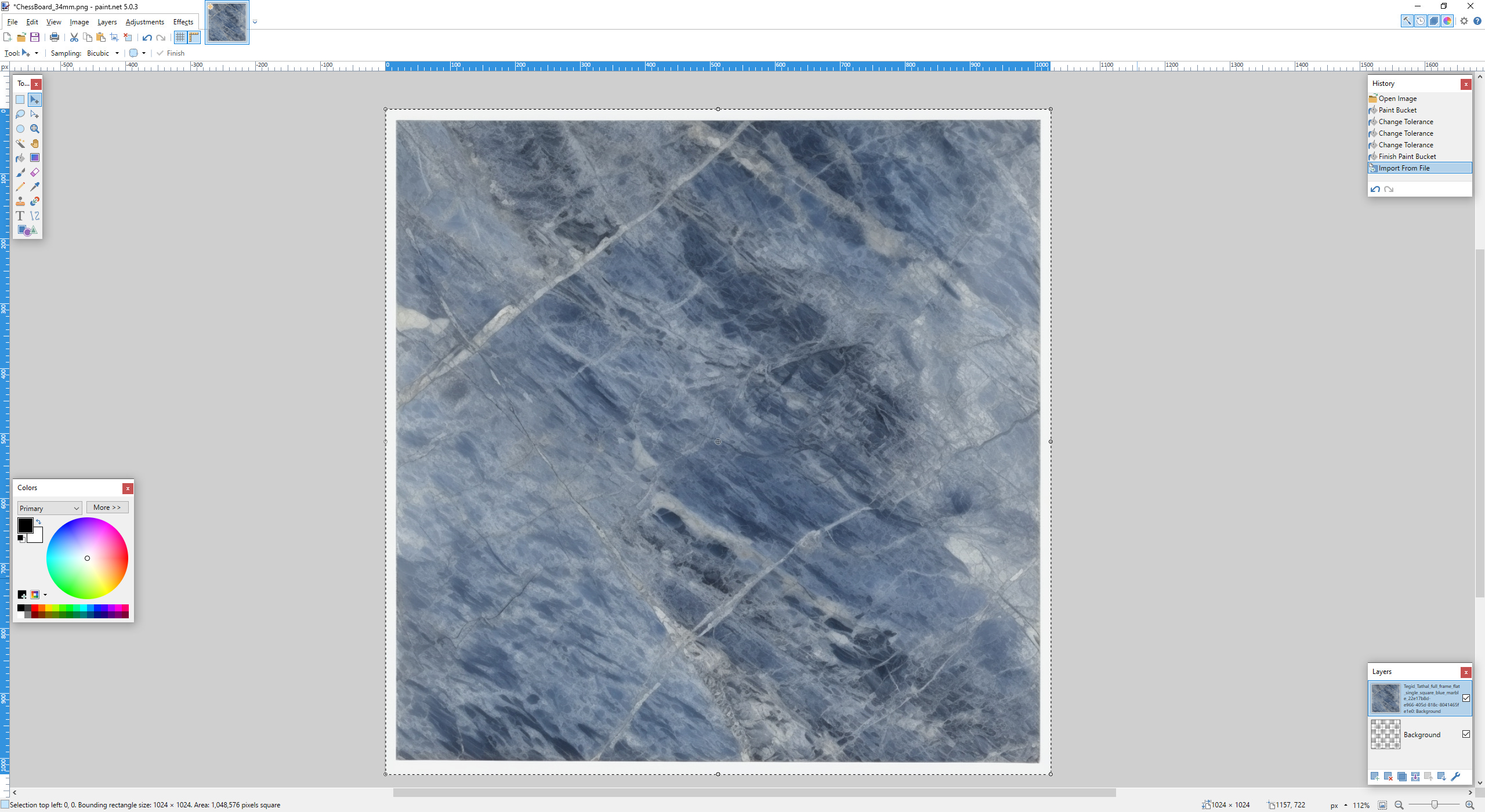Select Paint Bucket entry in History
This screenshot has width=1485, height=812.
point(1397,110)
